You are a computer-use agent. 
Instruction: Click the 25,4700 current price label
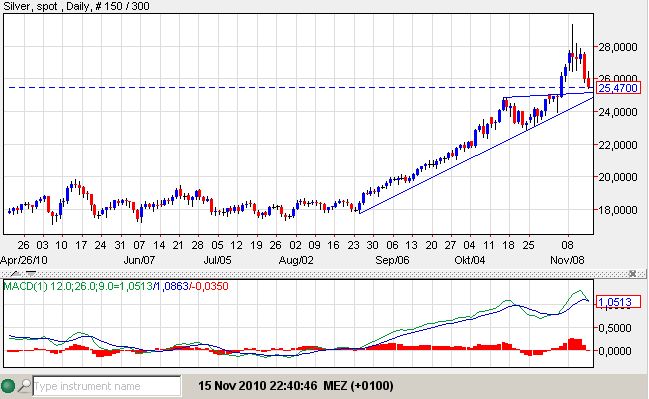tap(618, 88)
